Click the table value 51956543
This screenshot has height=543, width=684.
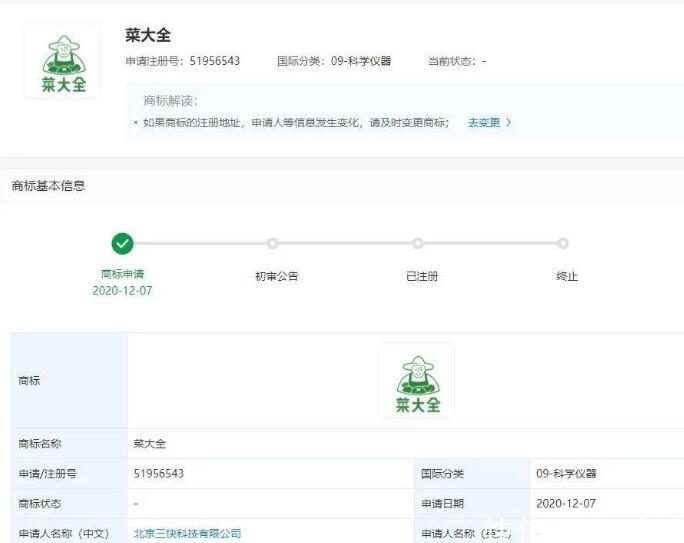tap(159, 474)
